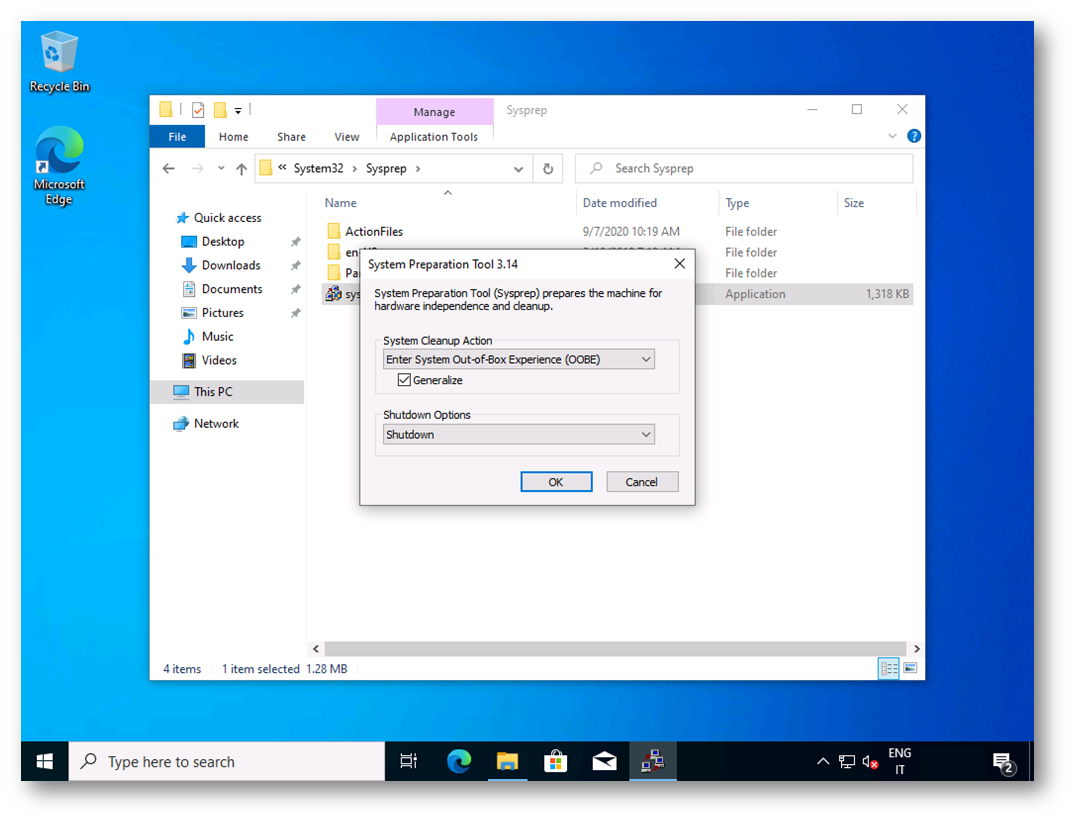Open the notification center icon

[x=1003, y=763]
